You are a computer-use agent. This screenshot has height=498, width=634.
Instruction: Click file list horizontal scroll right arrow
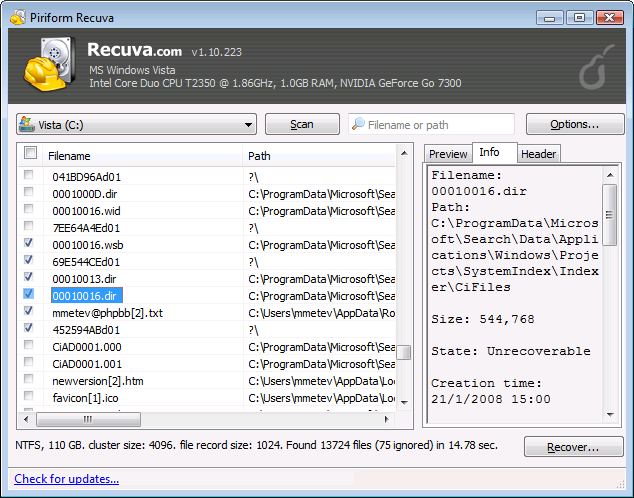387,419
